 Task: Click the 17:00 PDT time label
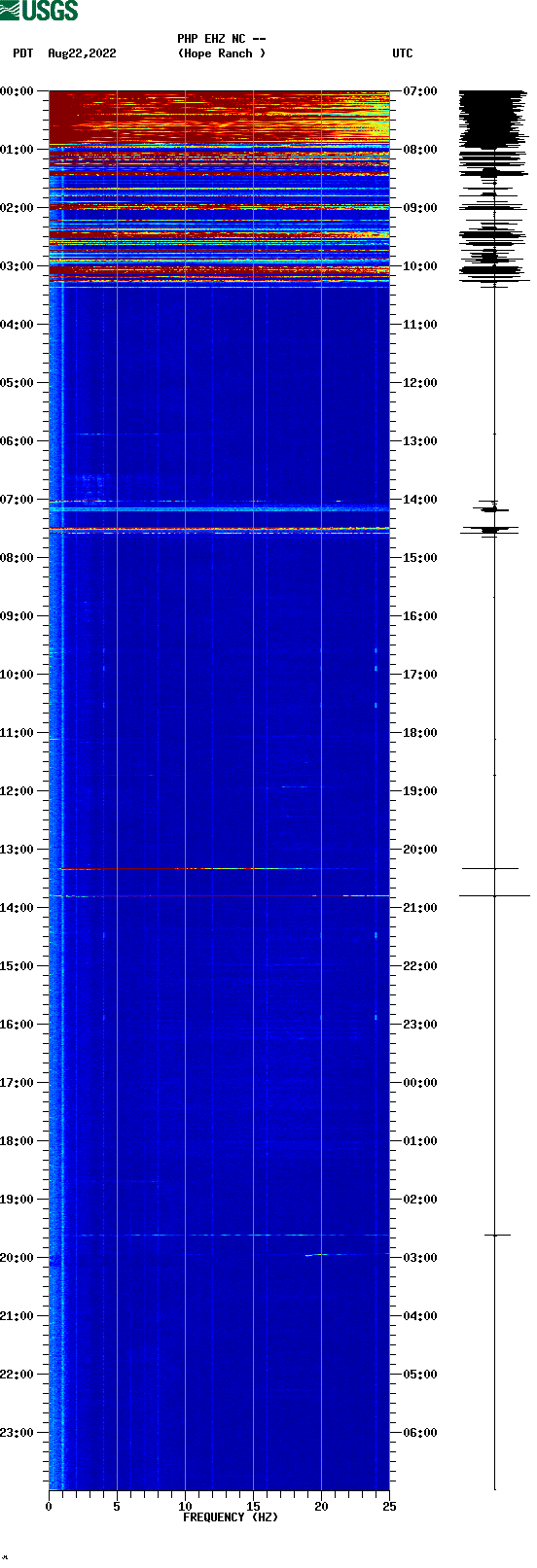click(x=17, y=1083)
